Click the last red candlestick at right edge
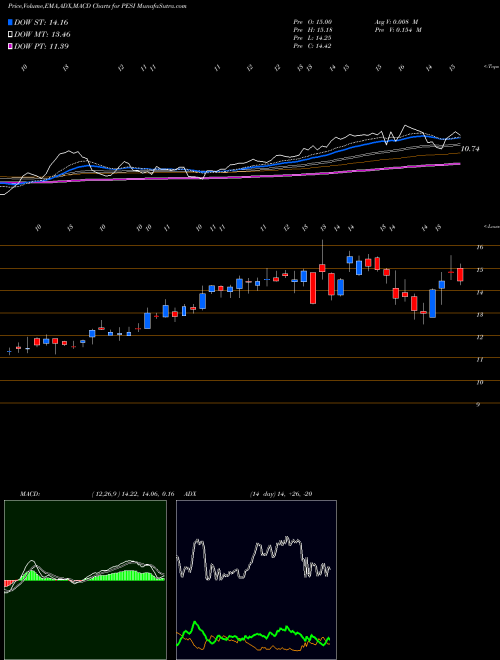This screenshot has width=500, height=660. point(460,274)
